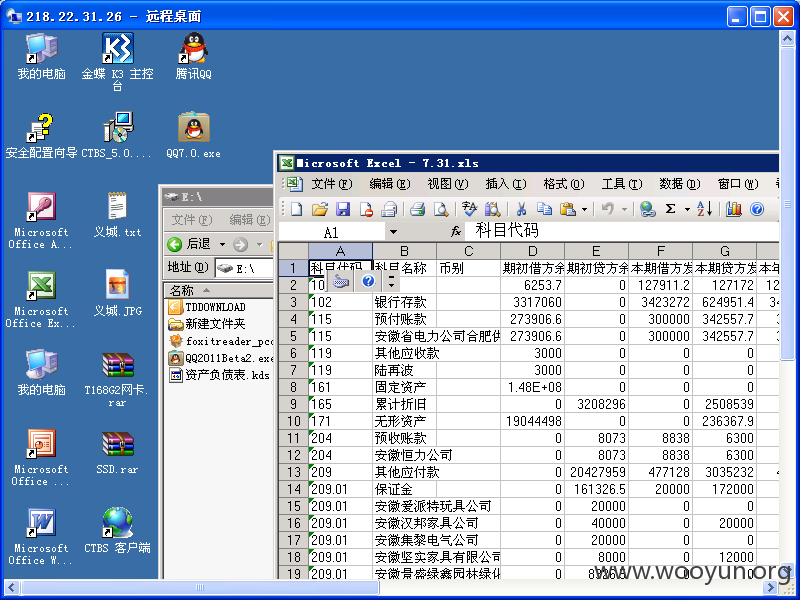Click the Insert Hyperlink globe icon

[x=647, y=209]
